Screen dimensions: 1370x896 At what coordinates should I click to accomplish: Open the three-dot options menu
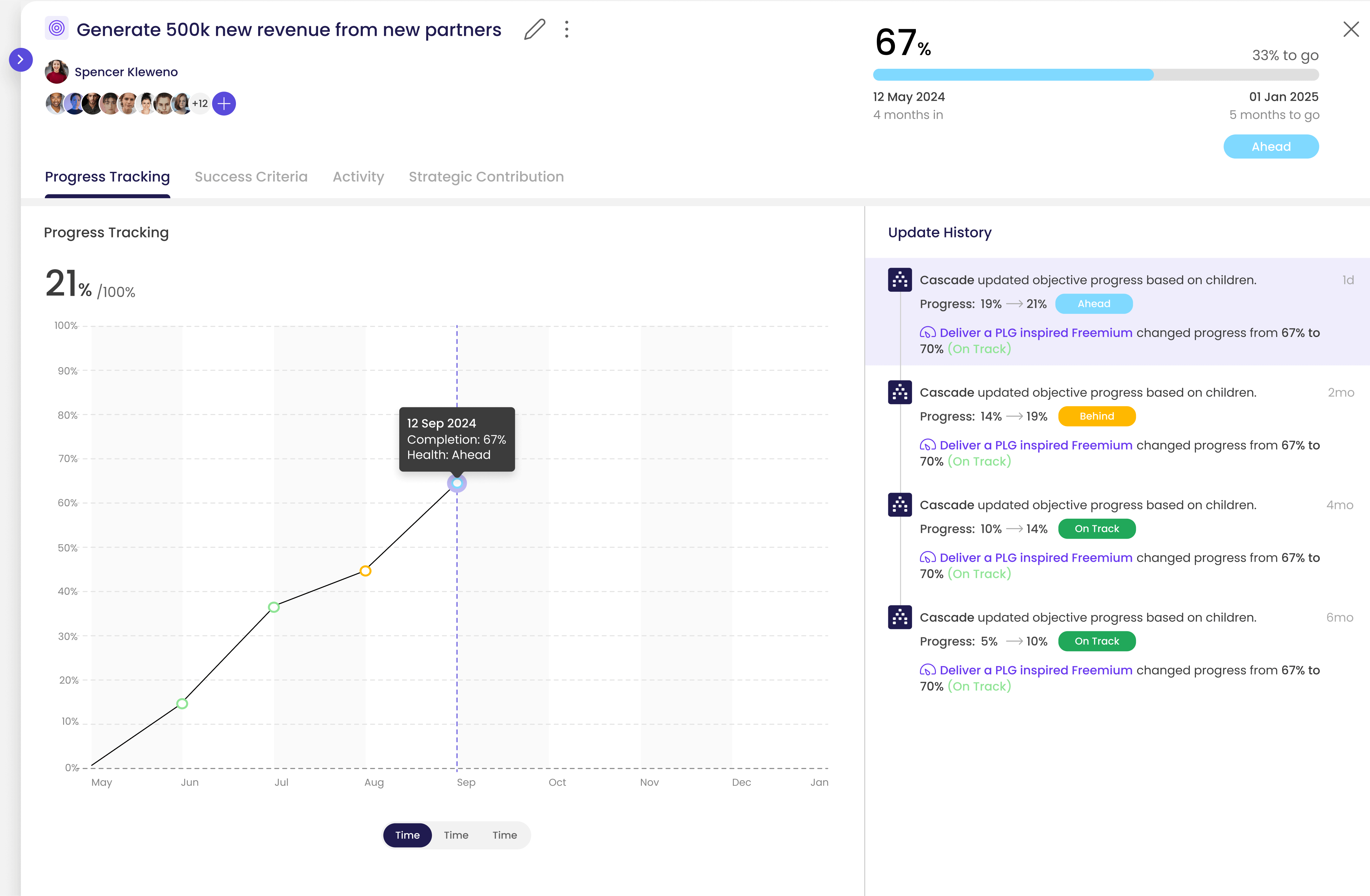(566, 29)
